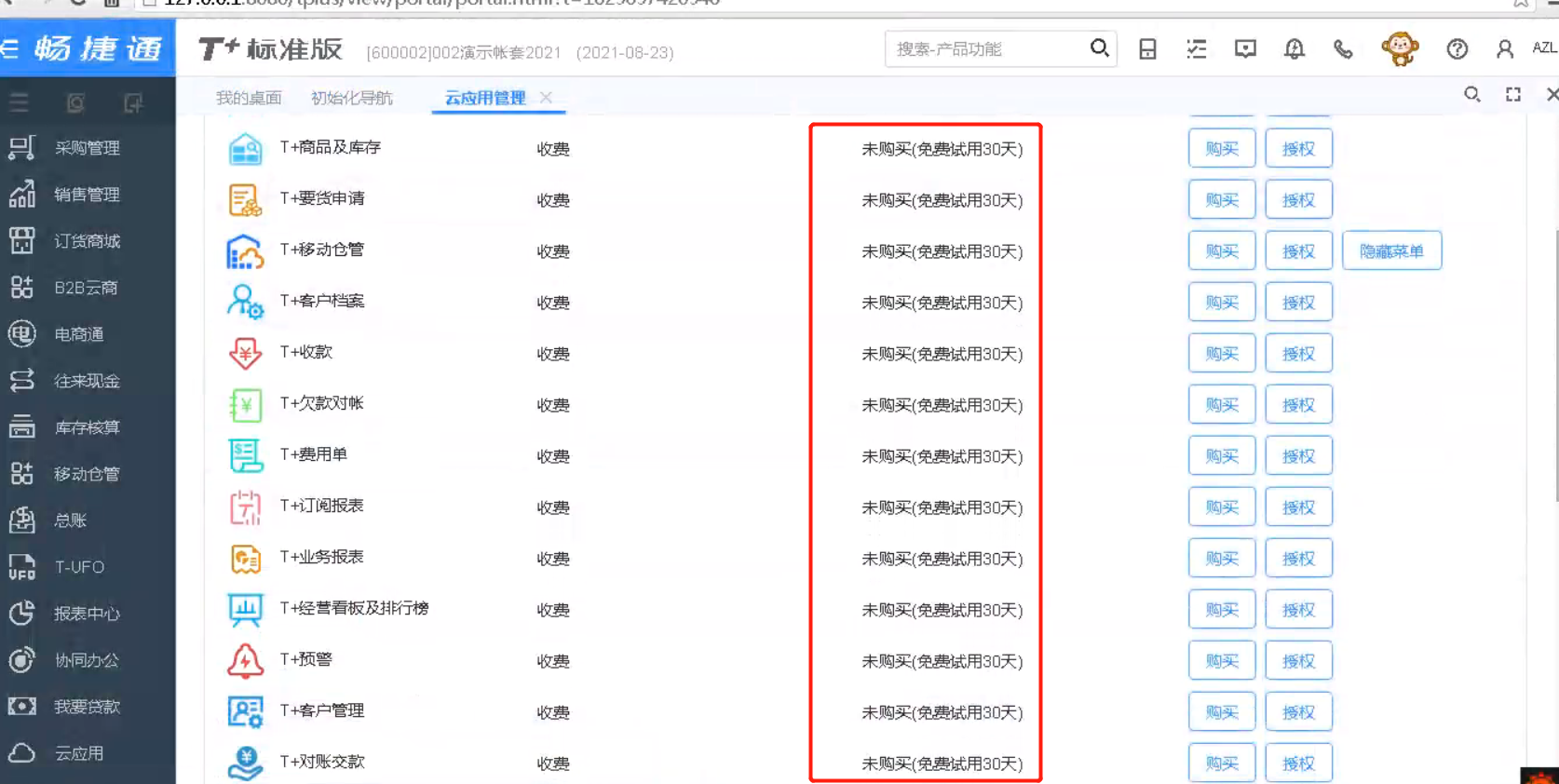The width and height of the screenshot is (1559, 784).
Task: Click 购买 for T+商品及库存
Action: point(1222,149)
